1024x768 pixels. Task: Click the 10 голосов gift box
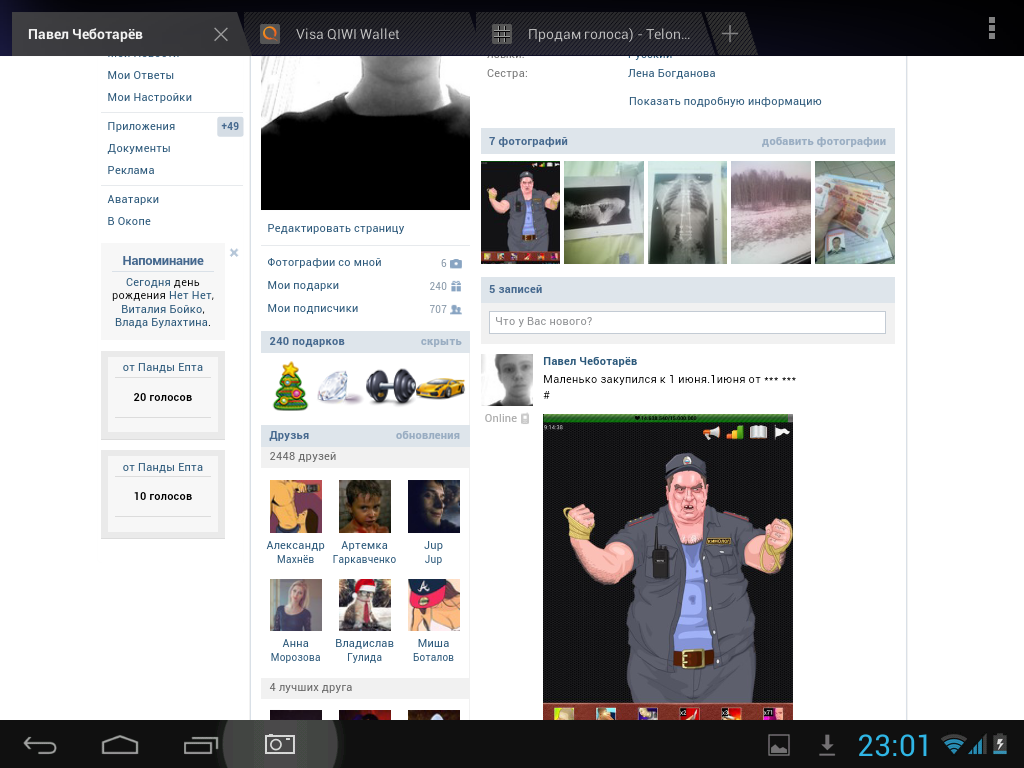tap(163, 494)
